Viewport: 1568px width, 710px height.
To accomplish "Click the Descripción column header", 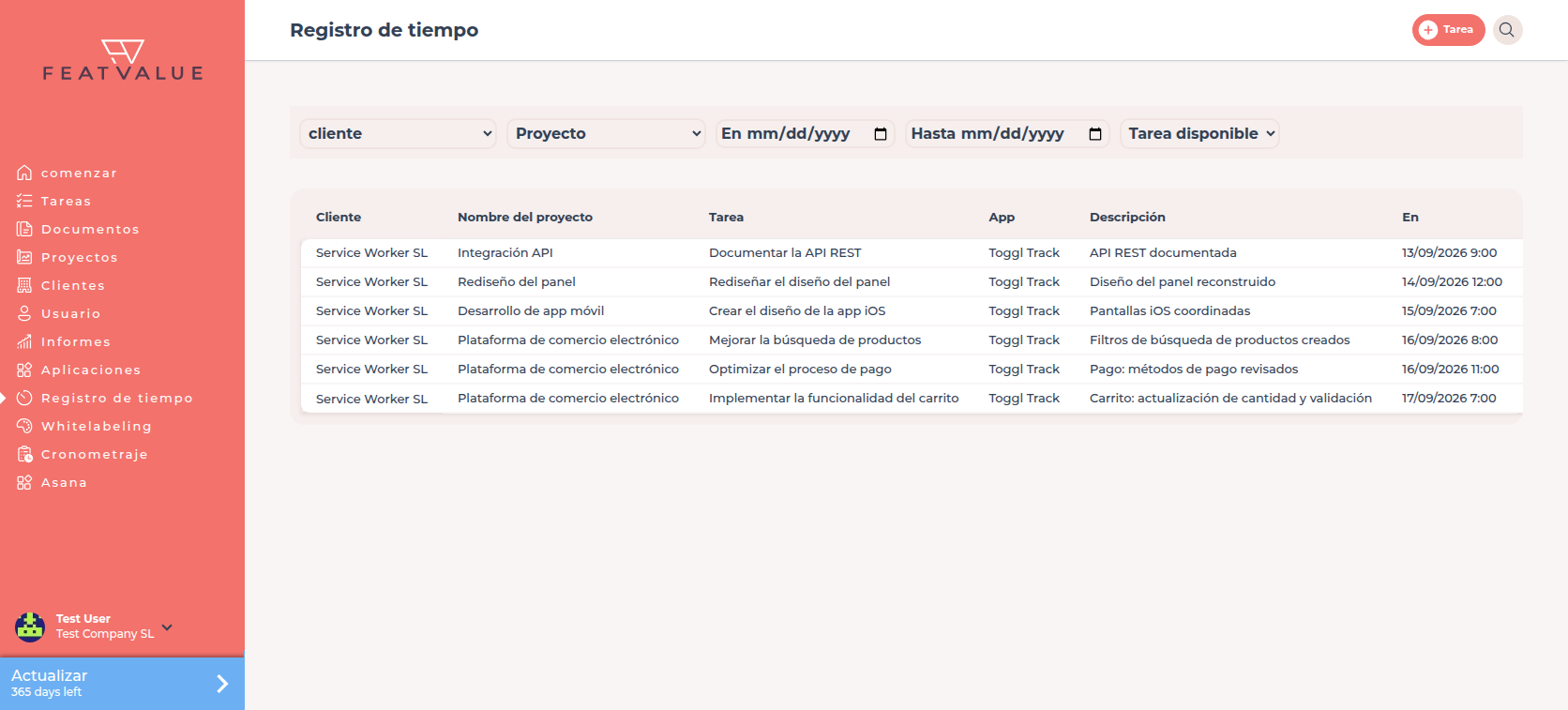I will (1127, 217).
